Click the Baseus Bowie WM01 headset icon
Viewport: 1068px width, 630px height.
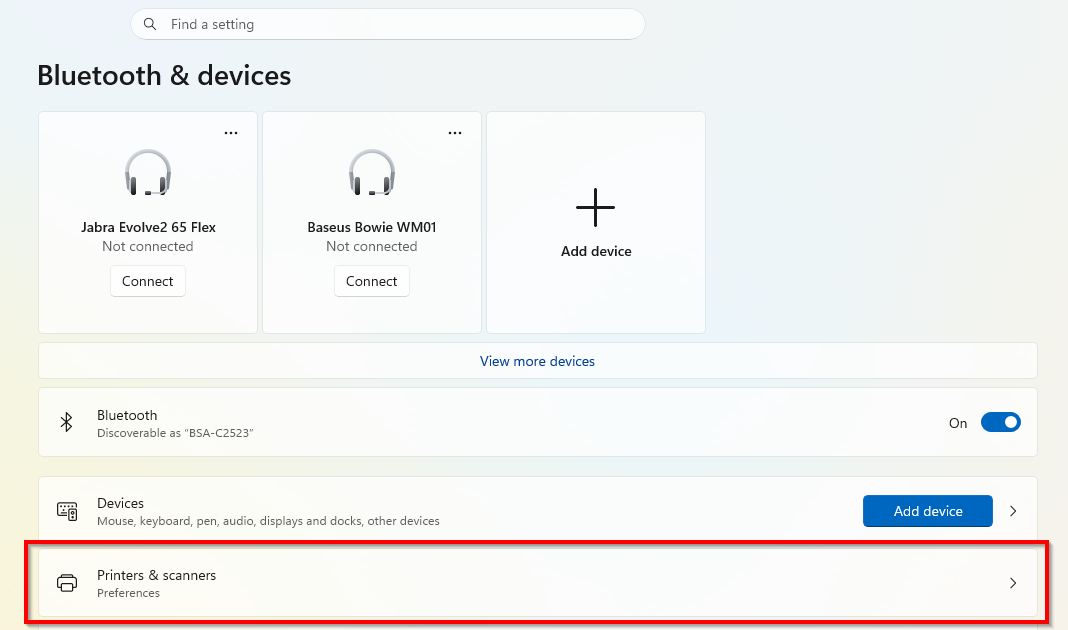(372, 172)
